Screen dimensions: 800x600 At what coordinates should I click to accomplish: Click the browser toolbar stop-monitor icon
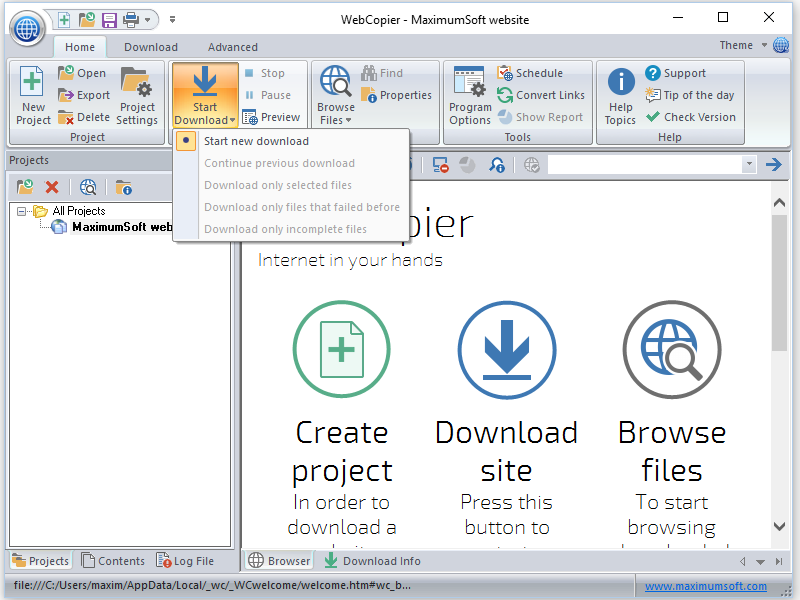tap(440, 165)
